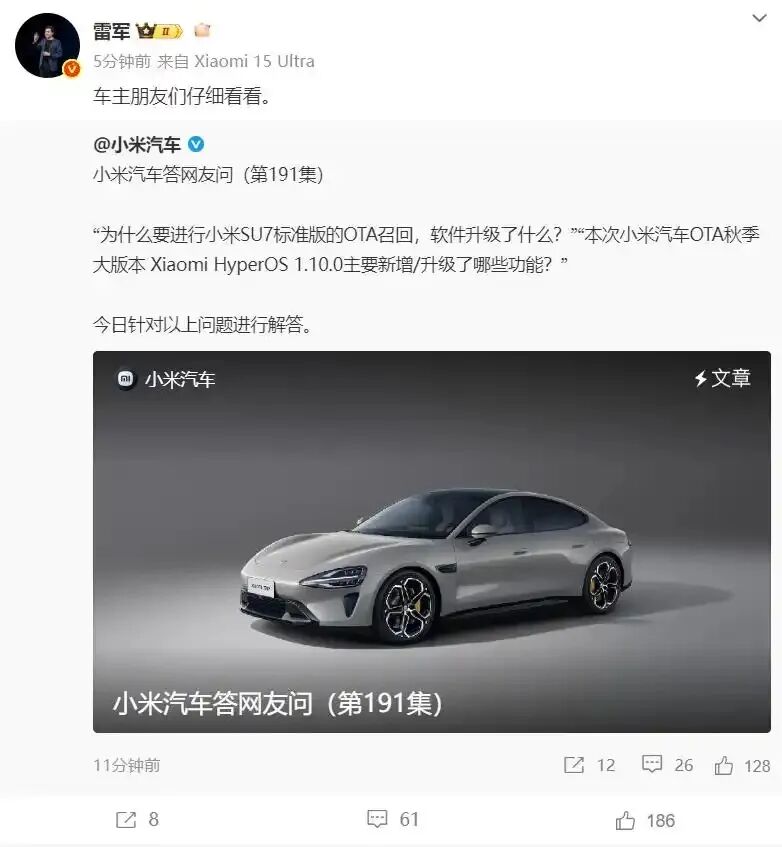Repost the original post with 12 shares
Image resolution: width=782 pixels, height=847 pixels.
pos(589,765)
